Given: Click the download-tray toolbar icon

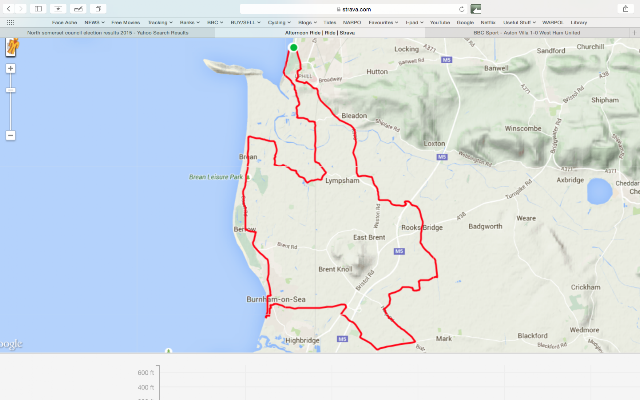Looking at the screenshot, I should click(58, 9).
